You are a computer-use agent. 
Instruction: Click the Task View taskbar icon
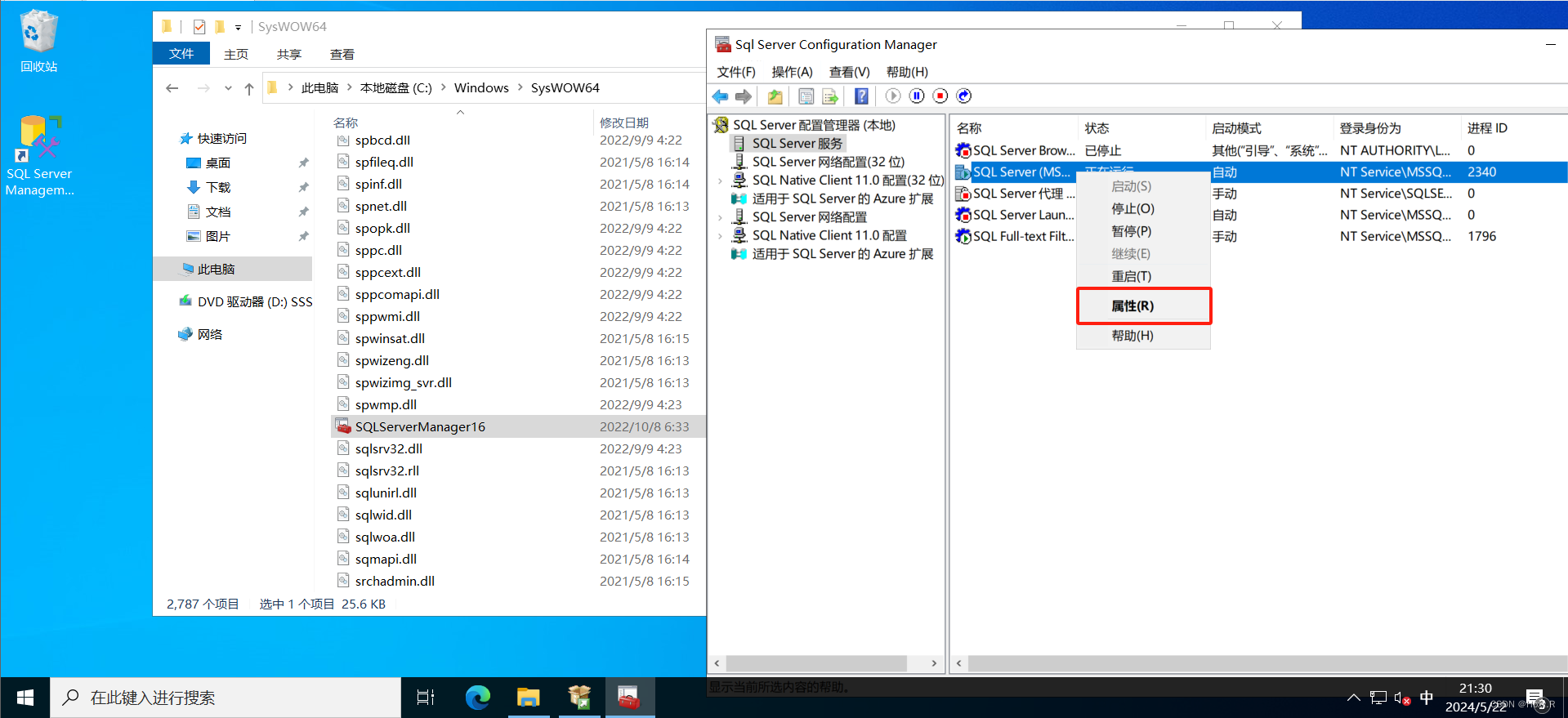coord(426,698)
